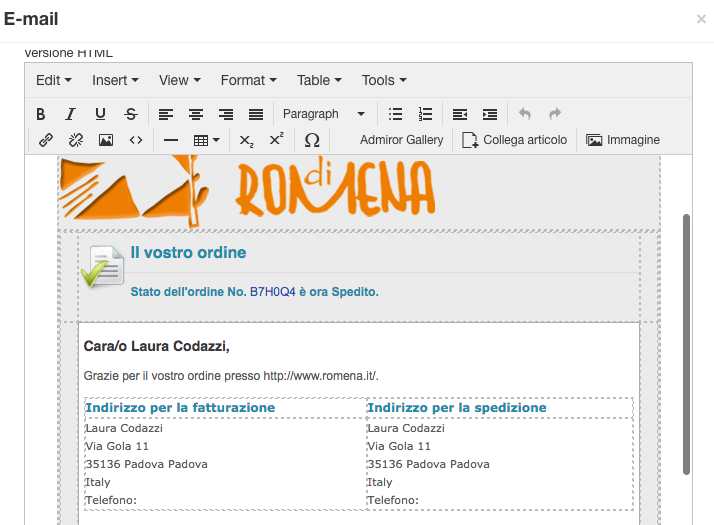Undo the last change
Viewport: 714px width, 525px height.
[525, 114]
